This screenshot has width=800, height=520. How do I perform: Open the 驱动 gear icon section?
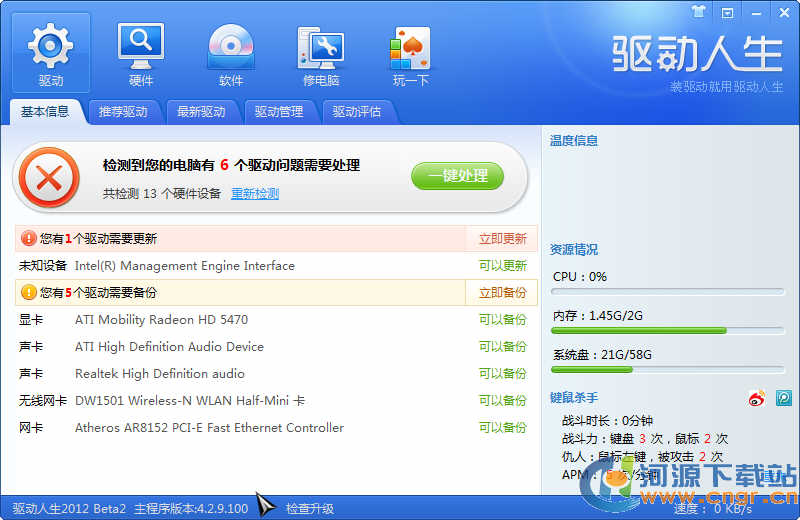pyautogui.click(x=51, y=52)
